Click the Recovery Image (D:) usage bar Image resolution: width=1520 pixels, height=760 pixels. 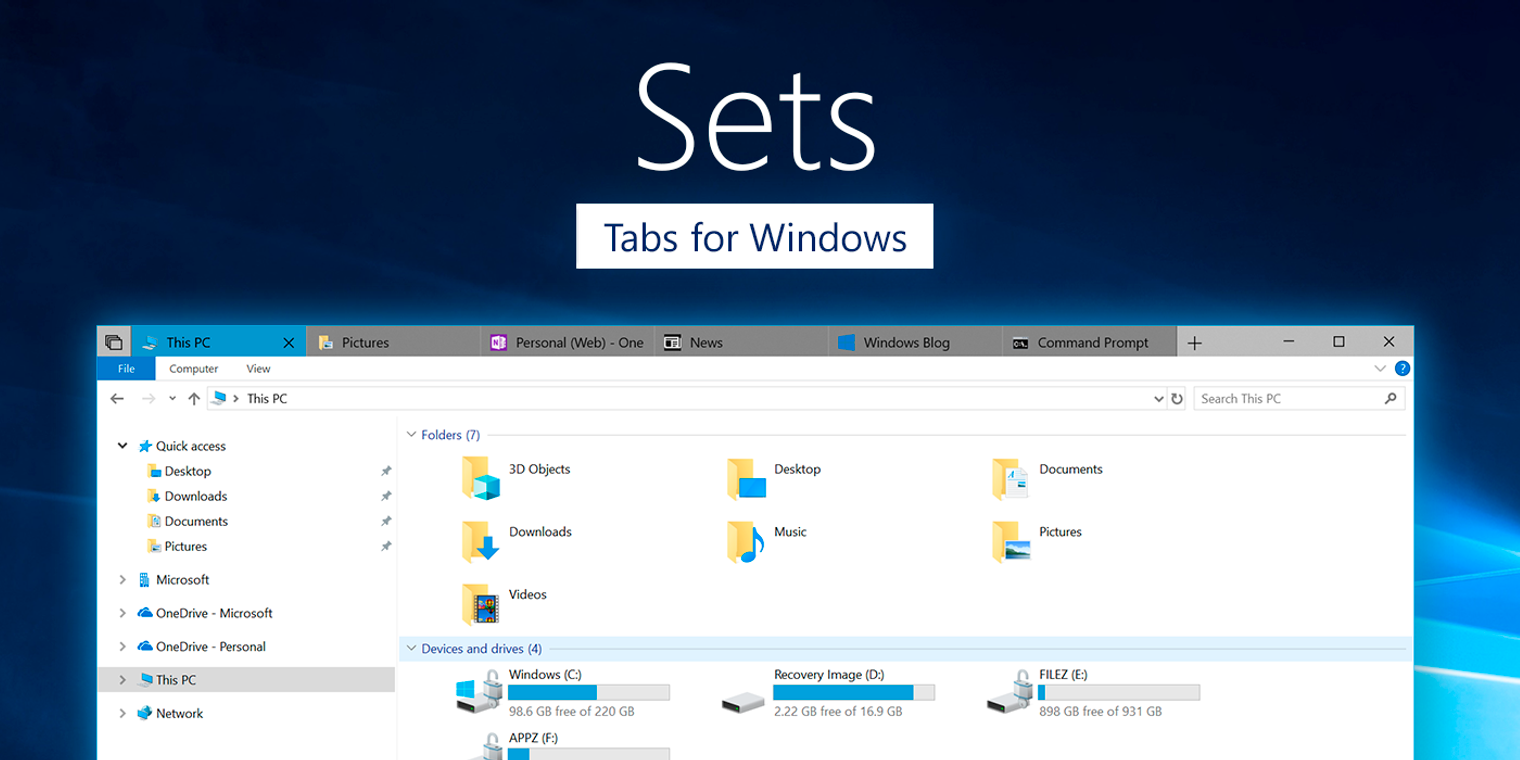coord(854,692)
